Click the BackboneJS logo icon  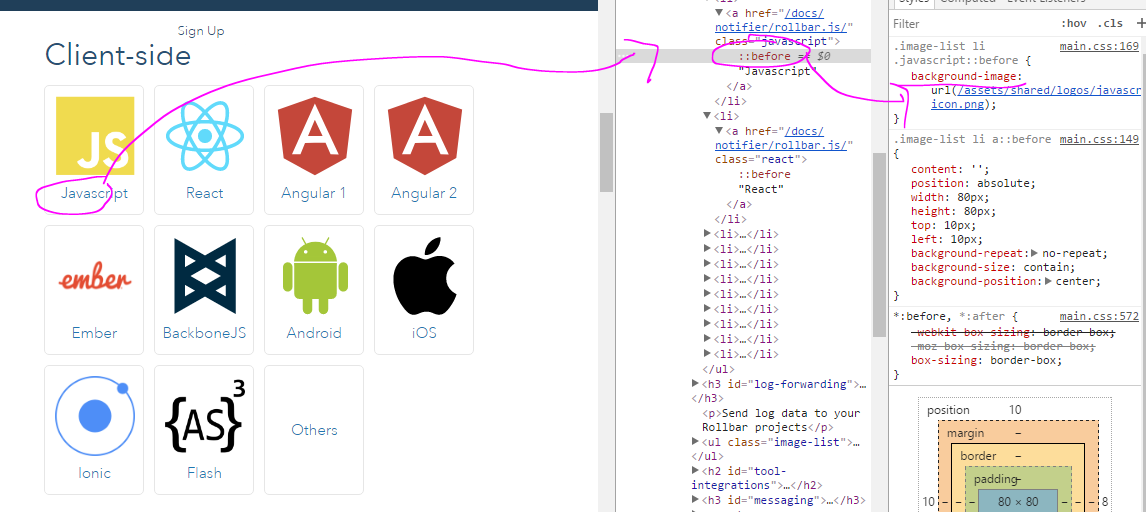pyautogui.click(x=204, y=276)
